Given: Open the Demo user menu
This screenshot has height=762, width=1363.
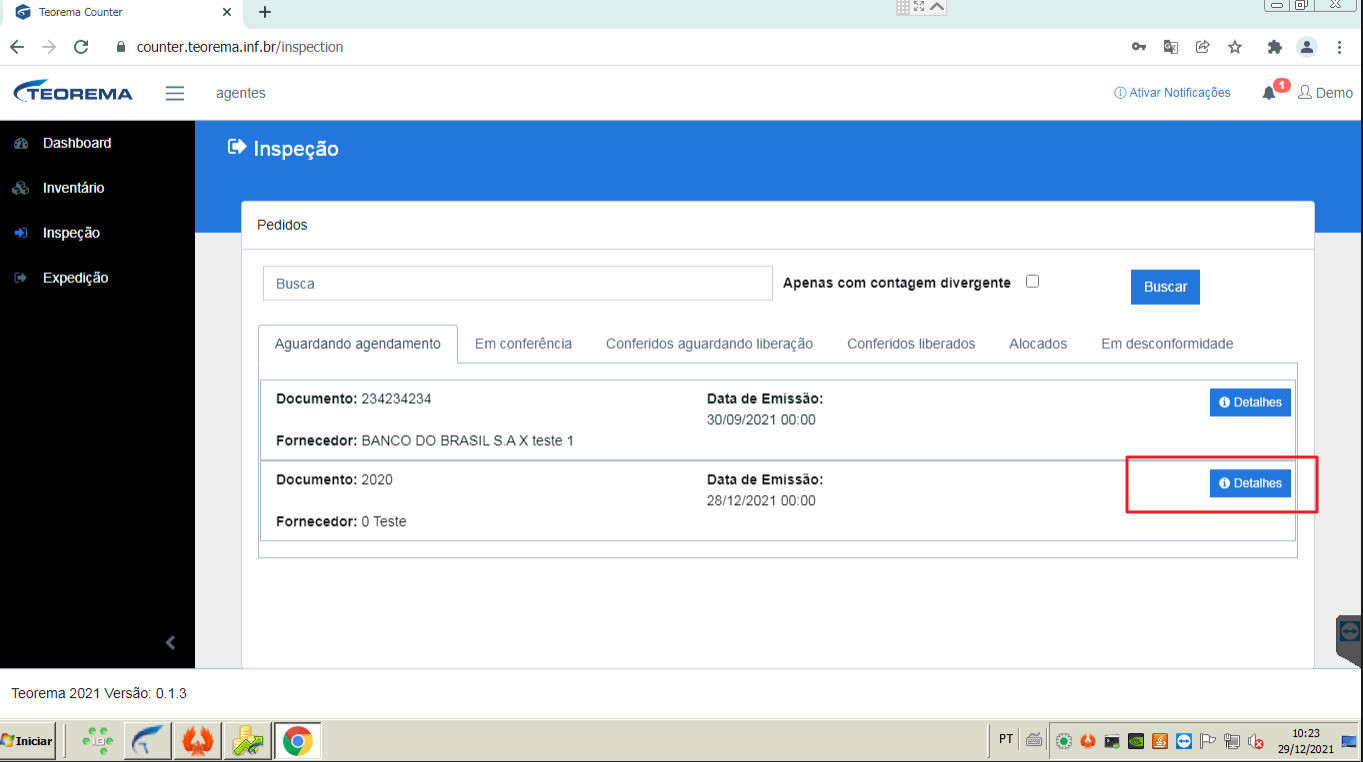Looking at the screenshot, I should pos(1325,93).
